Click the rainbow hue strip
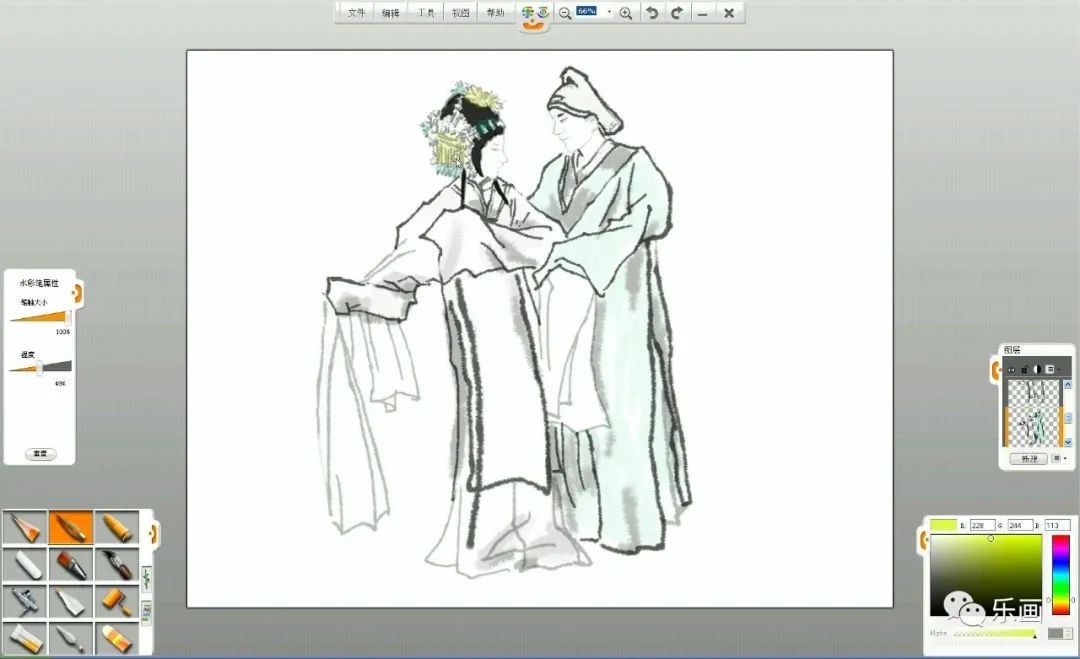This screenshot has width=1080, height=659. [x=1060, y=575]
